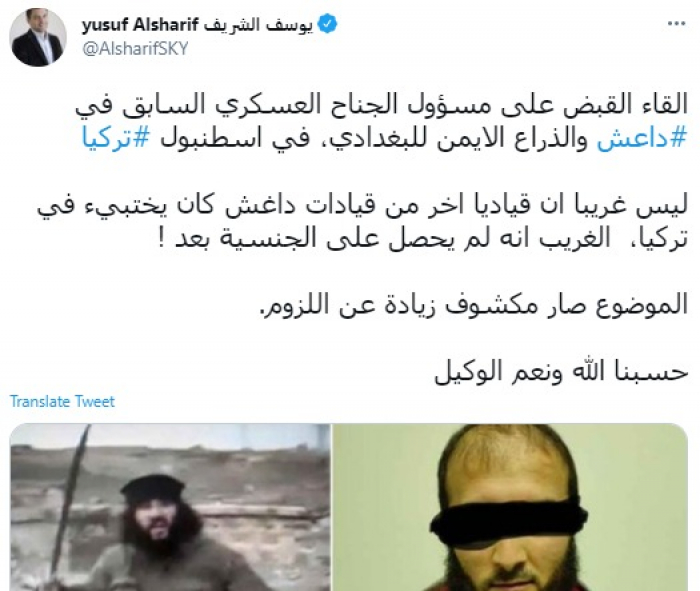Click the #داعش hashtag
The width and height of the screenshot is (700, 591).
[x=642, y=139]
